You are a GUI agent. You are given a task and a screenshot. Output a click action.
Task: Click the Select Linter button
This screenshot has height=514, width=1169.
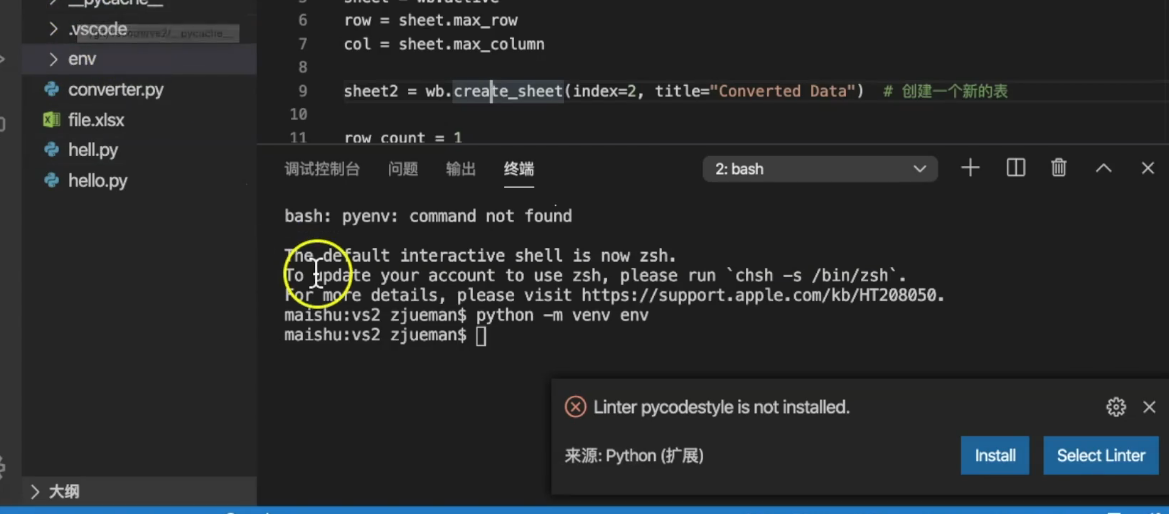(x=1101, y=455)
